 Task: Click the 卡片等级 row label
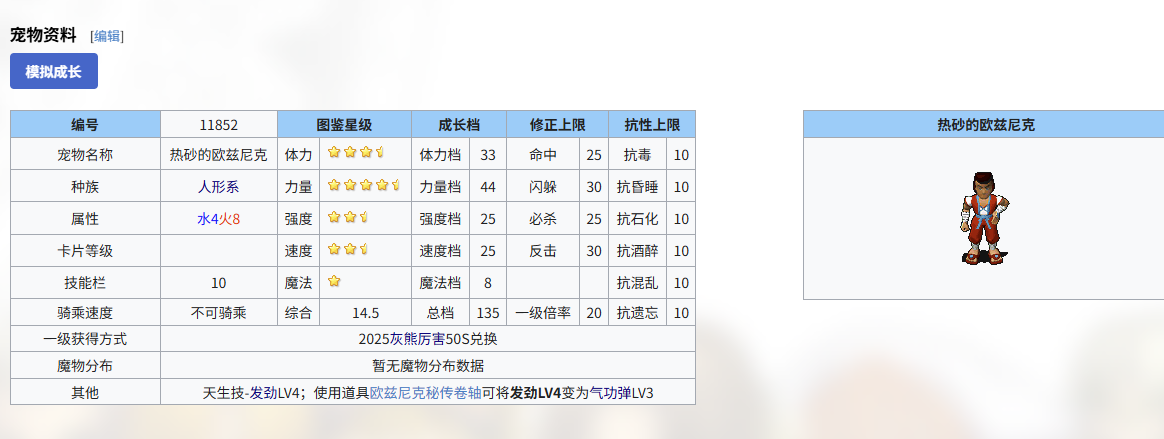tap(85, 251)
